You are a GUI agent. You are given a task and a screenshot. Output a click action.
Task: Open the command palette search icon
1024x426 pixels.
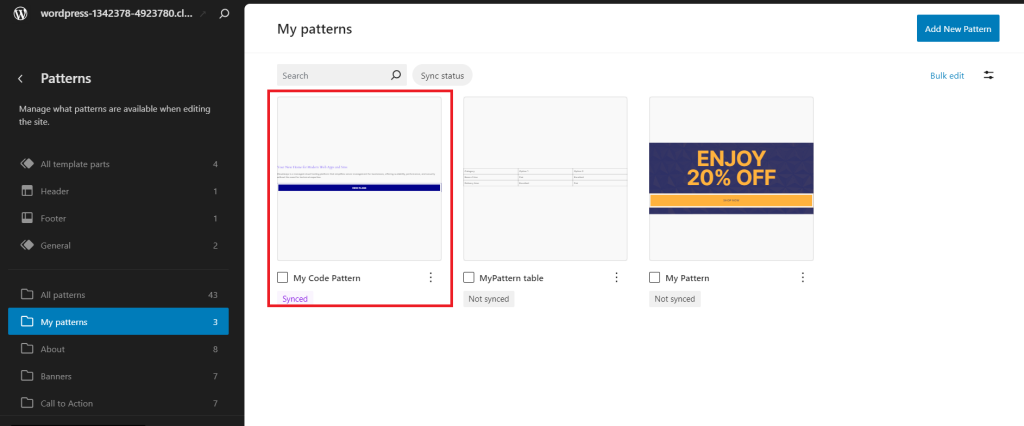(x=224, y=13)
